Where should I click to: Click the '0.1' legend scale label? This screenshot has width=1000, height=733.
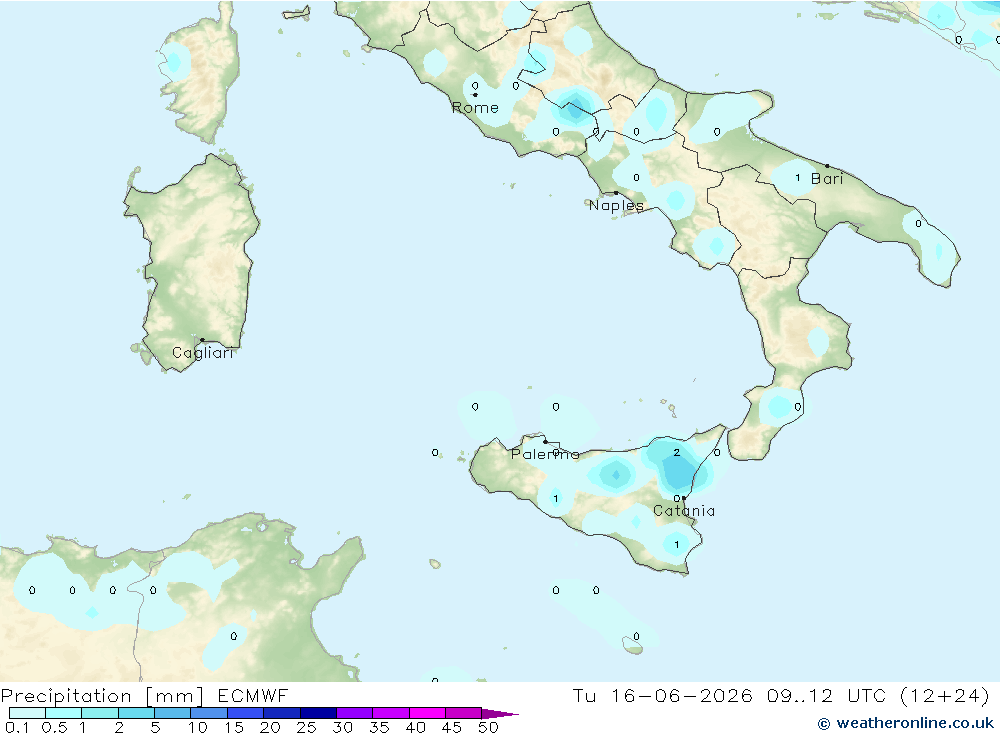(x=17, y=727)
